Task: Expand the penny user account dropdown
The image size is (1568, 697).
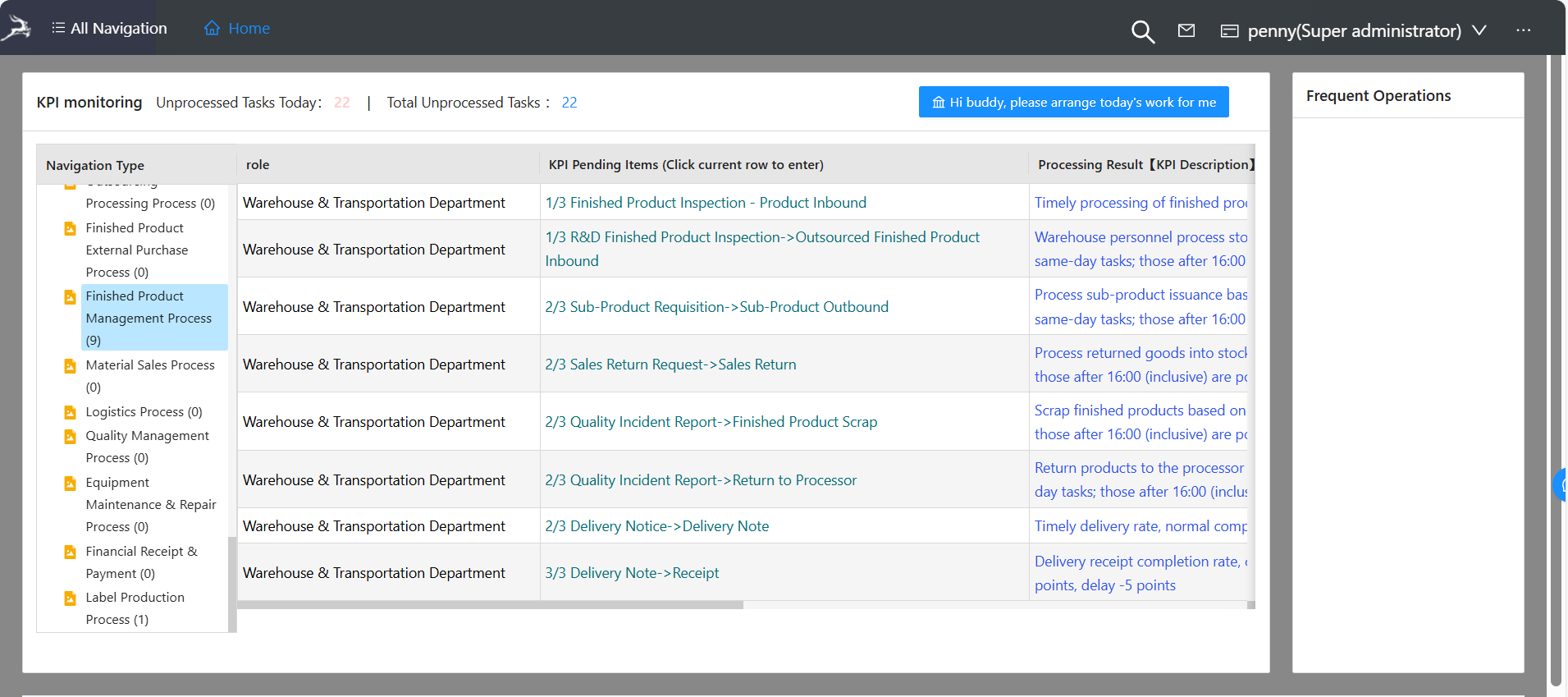Action: click(x=1479, y=30)
